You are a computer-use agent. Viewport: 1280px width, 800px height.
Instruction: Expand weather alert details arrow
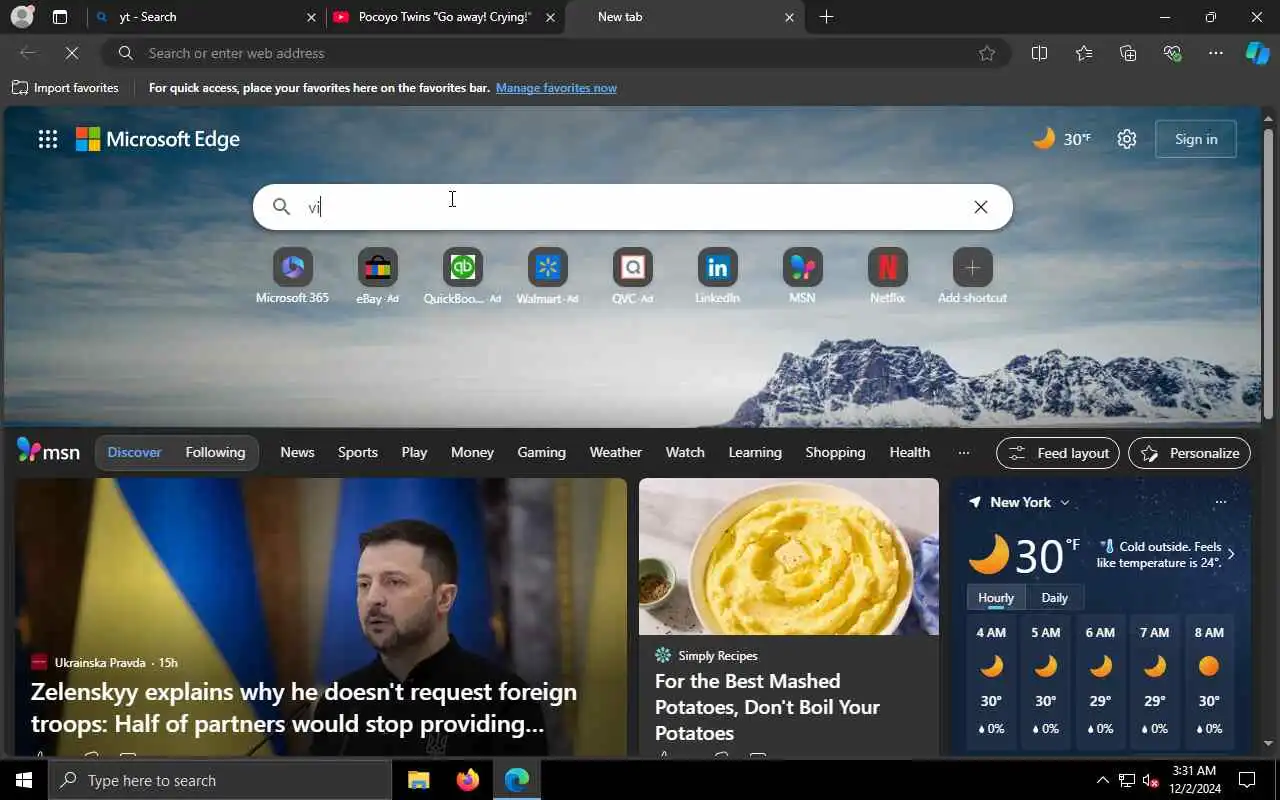[1231, 554]
